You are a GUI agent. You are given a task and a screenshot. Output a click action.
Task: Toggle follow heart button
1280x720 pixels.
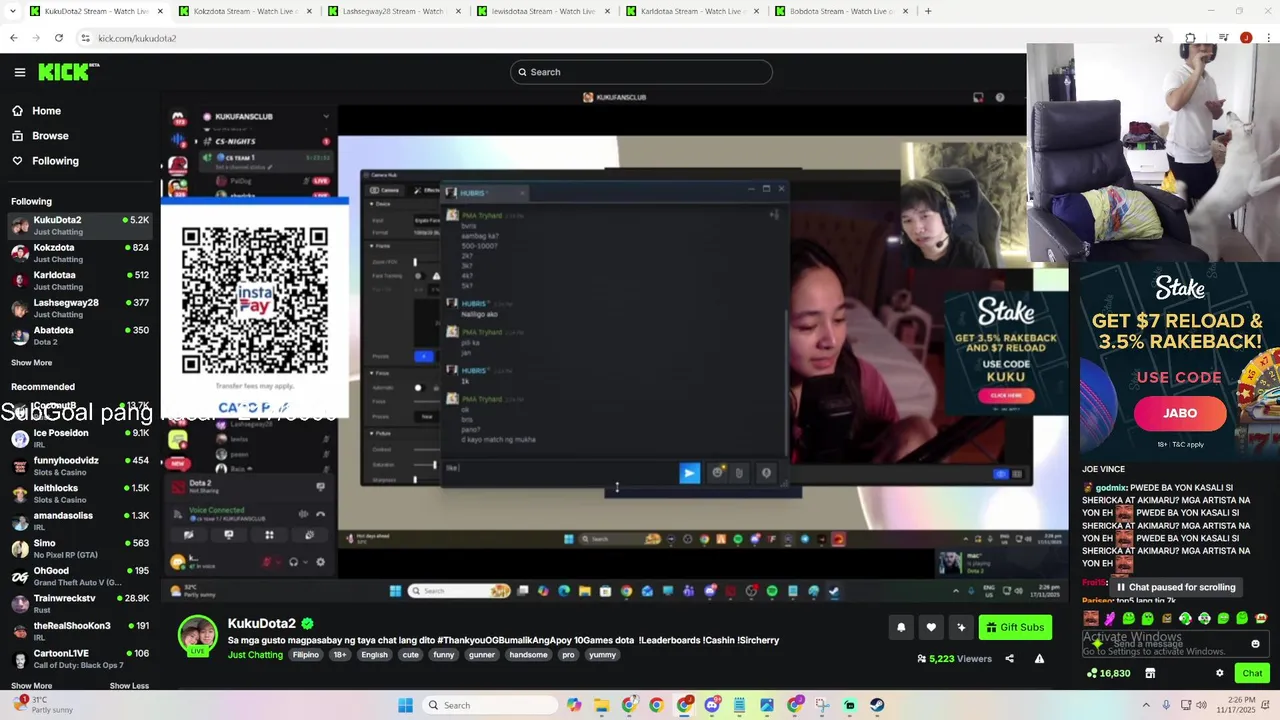[x=931, y=627]
